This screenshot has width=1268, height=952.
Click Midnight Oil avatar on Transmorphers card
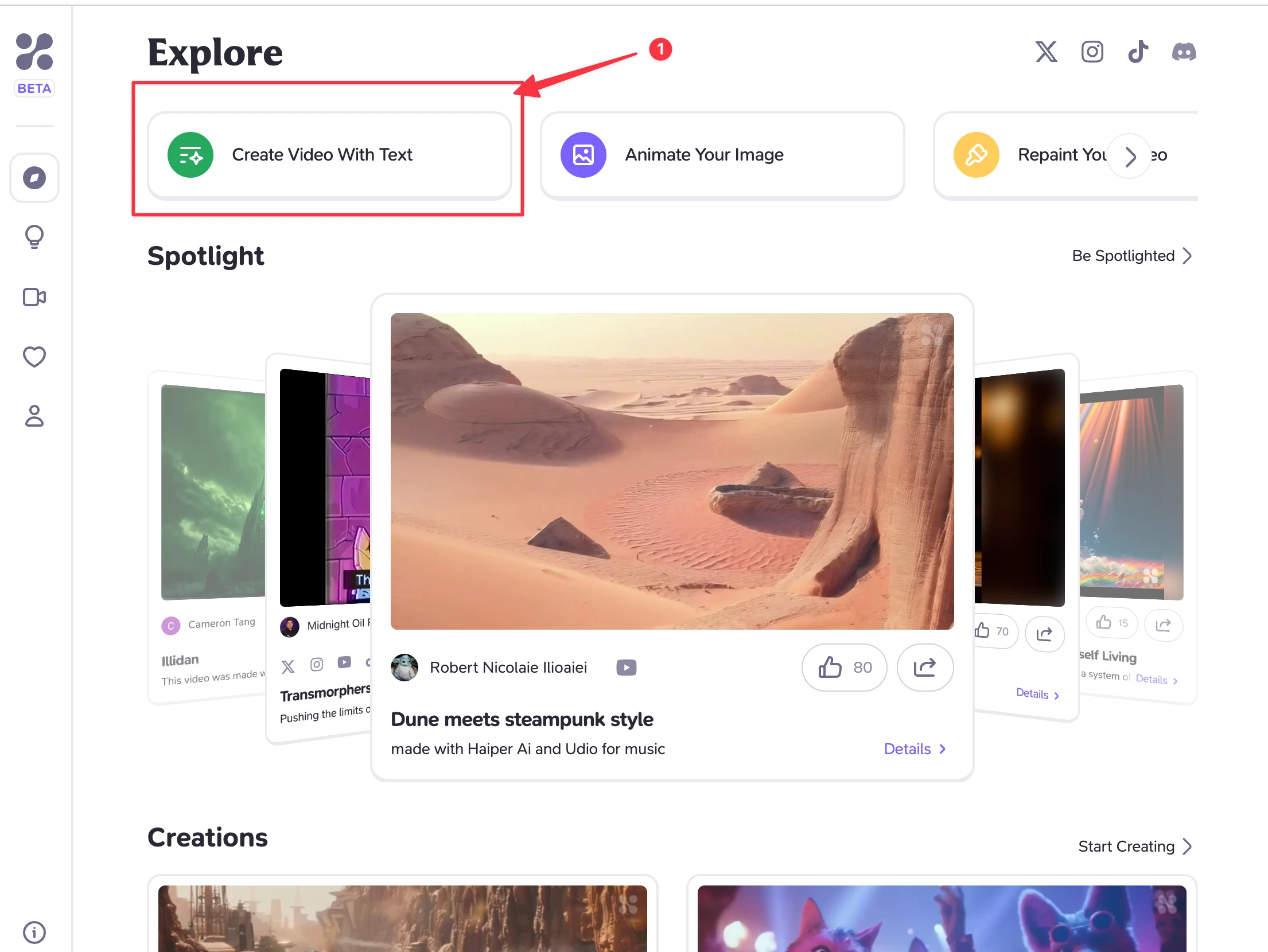coord(290,627)
